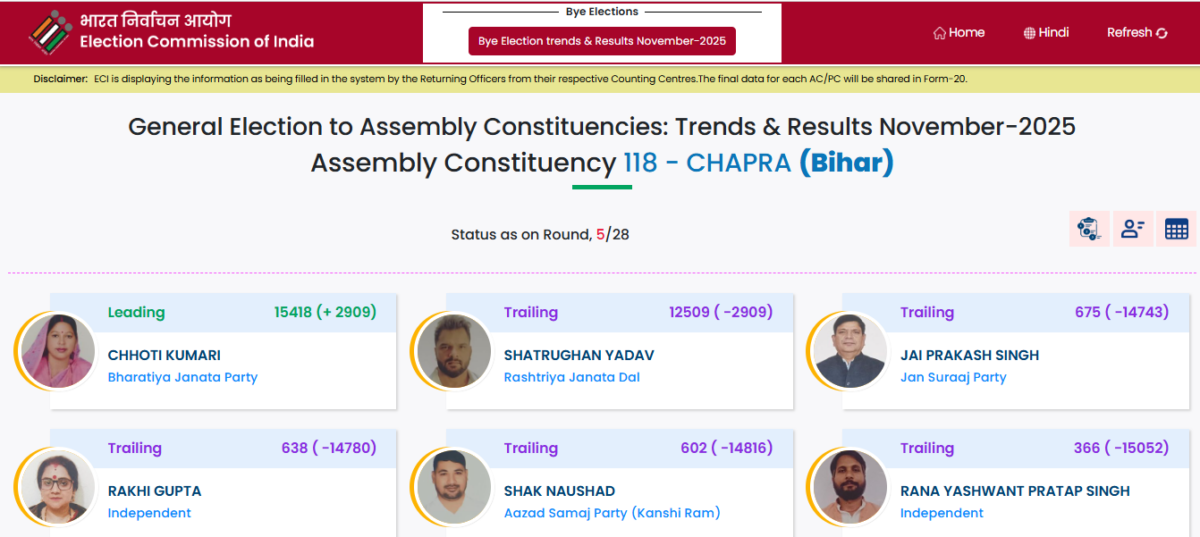Open the round-wise clipboard results icon

coord(1088,229)
